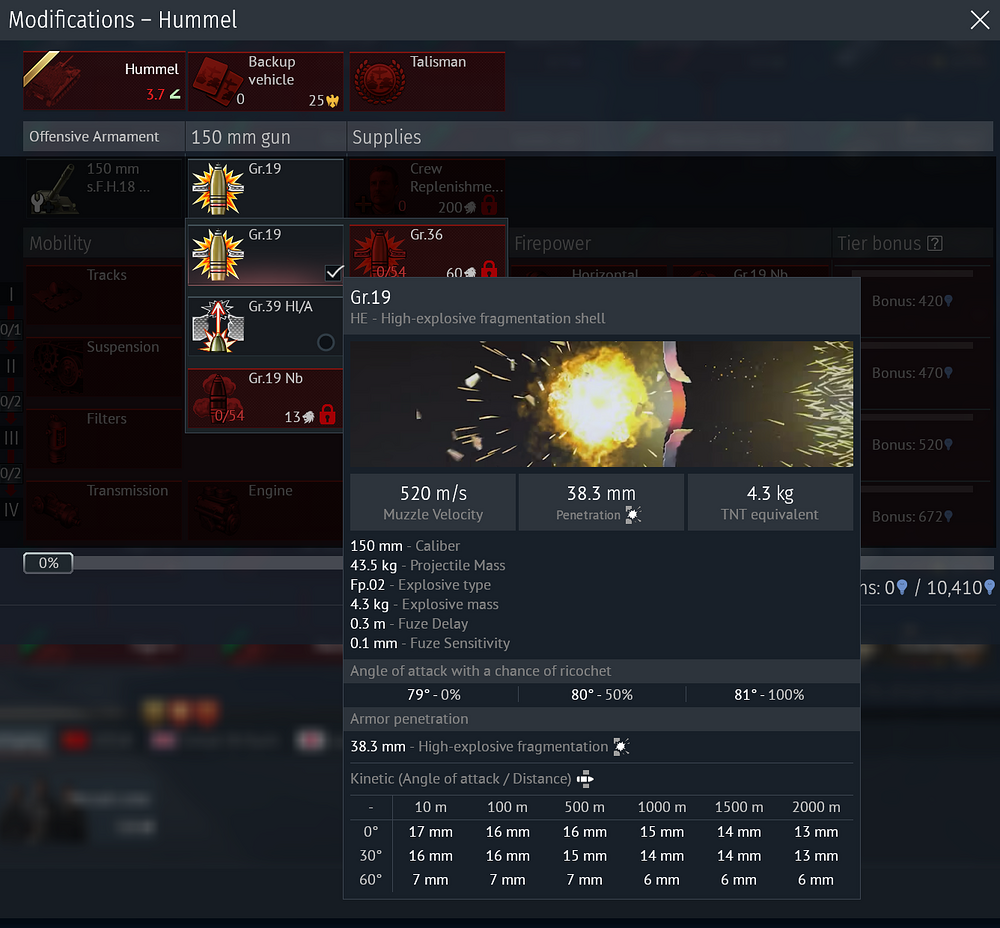
Task: Click the lock icon on Gr.19 Nb
Action: 328,415
